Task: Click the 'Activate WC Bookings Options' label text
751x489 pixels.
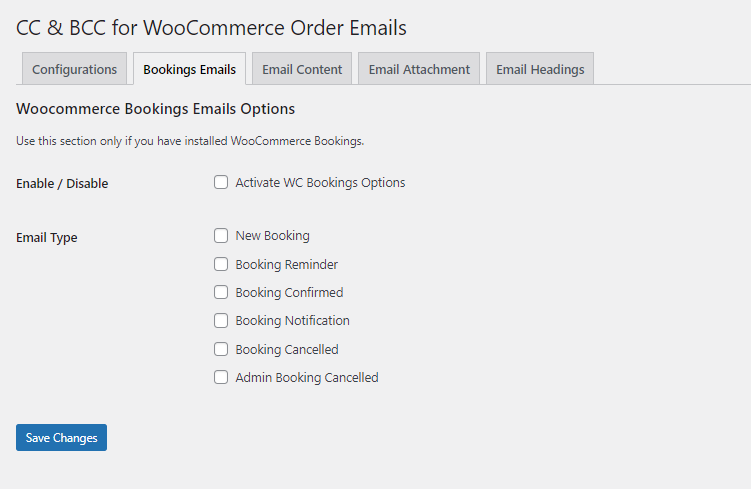Action: click(x=320, y=183)
